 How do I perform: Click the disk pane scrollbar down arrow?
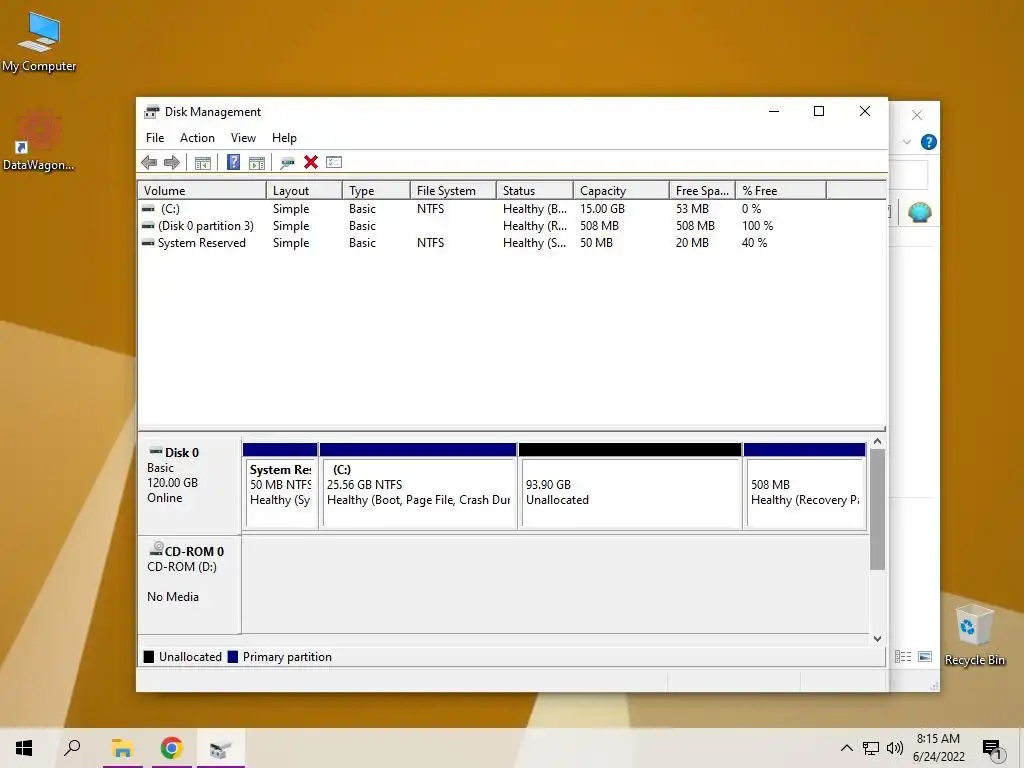click(x=878, y=639)
